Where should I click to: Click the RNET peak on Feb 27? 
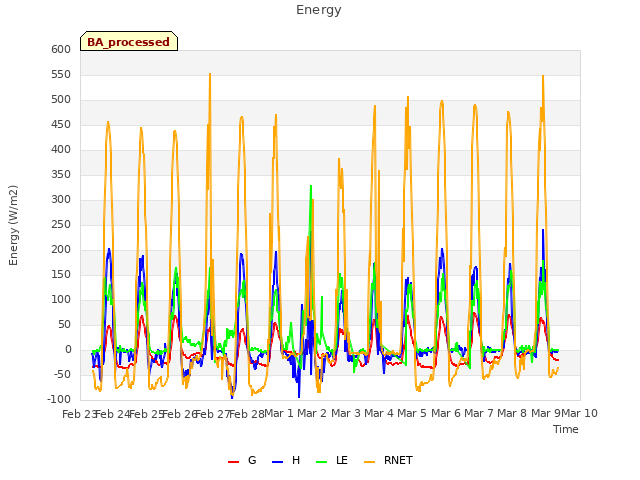[210, 75]
